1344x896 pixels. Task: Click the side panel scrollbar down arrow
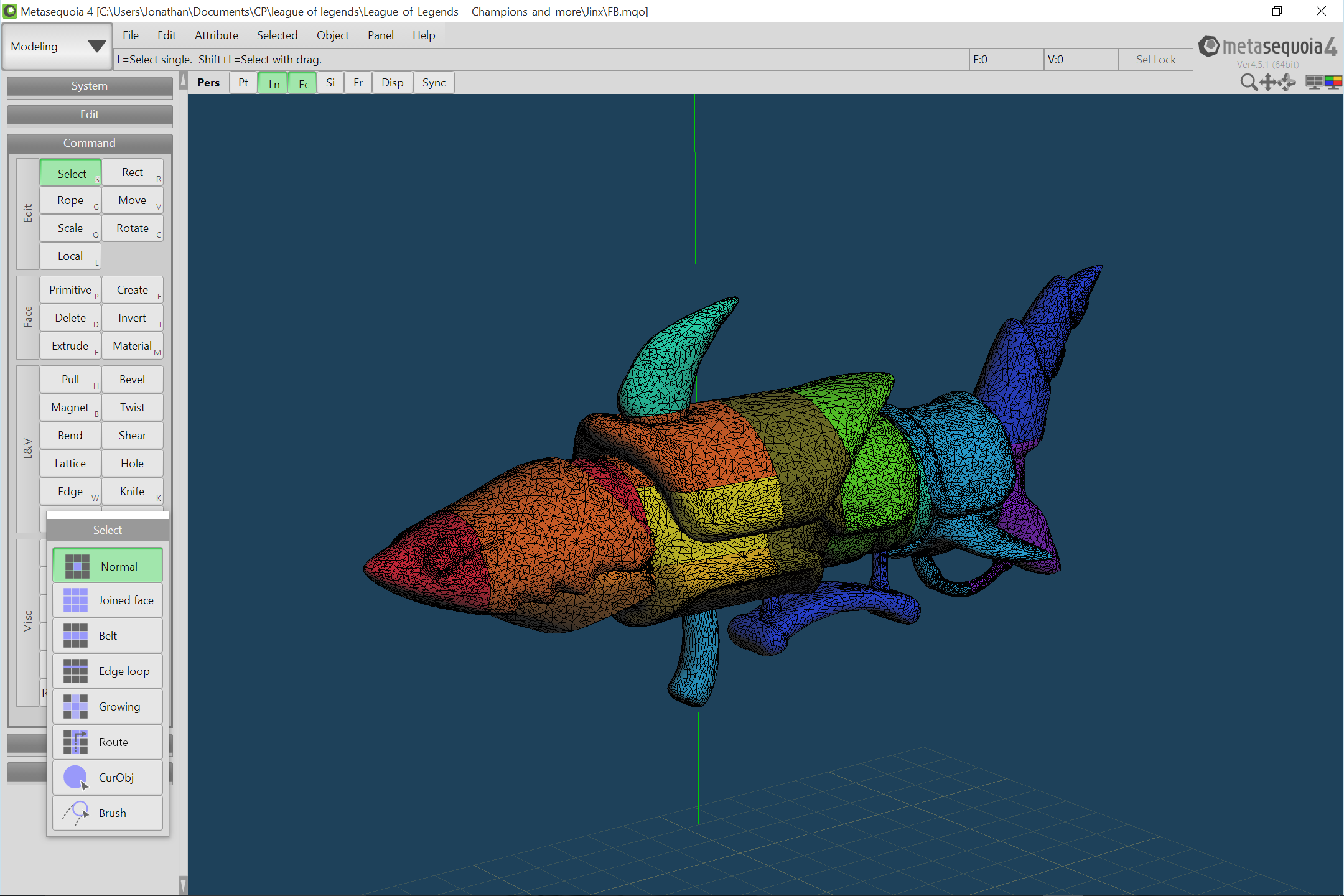click(183, 885)
